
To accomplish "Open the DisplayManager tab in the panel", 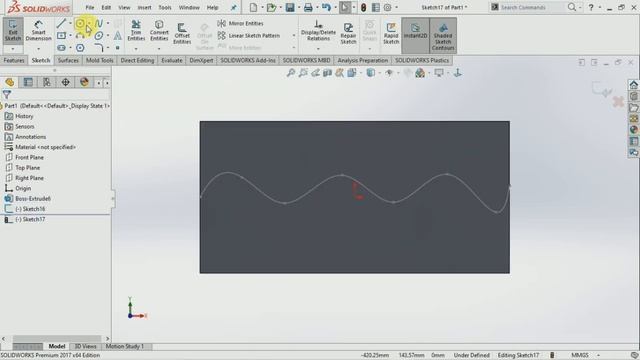I will tap(84, 82).
